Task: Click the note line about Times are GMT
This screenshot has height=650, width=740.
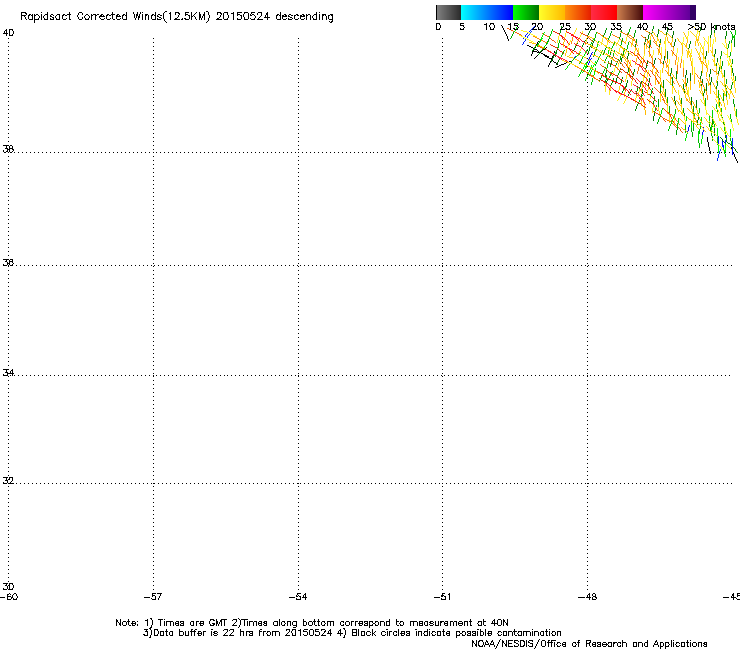Action: tap(312, 623)
